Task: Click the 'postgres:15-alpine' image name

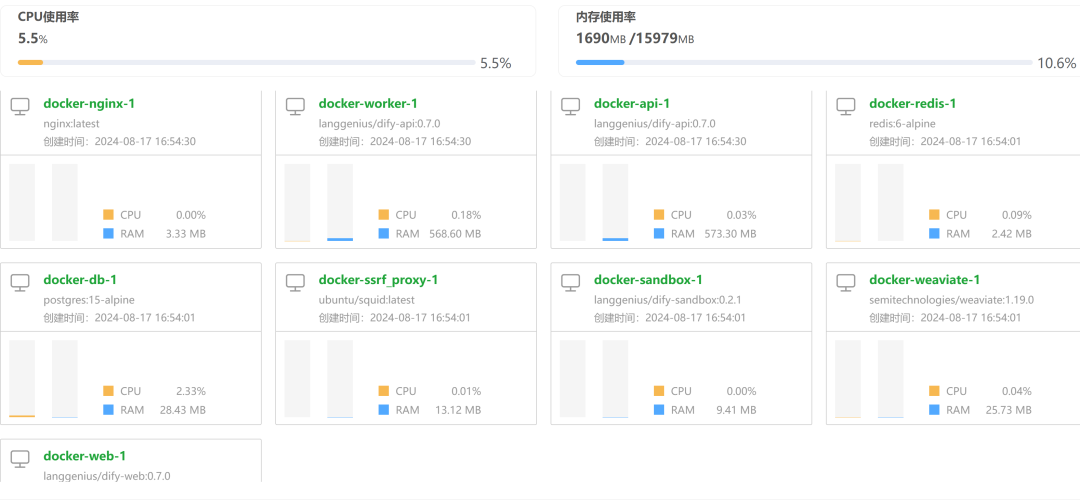Action: click(89, 300)
